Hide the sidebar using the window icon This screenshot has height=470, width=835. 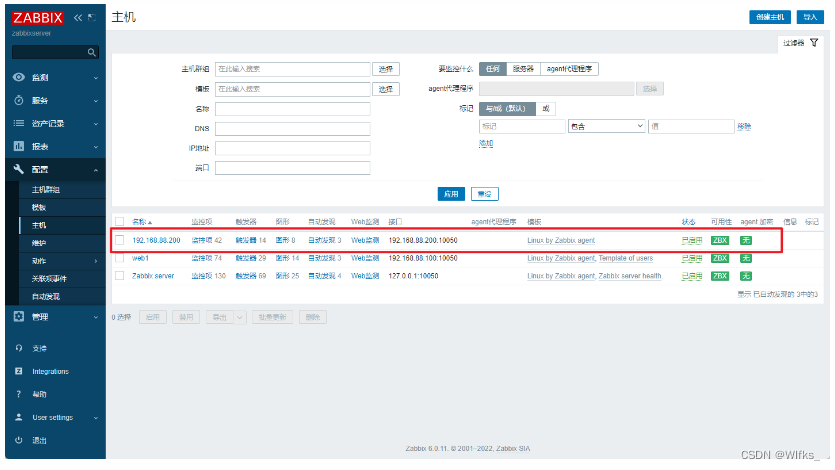[x=92, y=18]
